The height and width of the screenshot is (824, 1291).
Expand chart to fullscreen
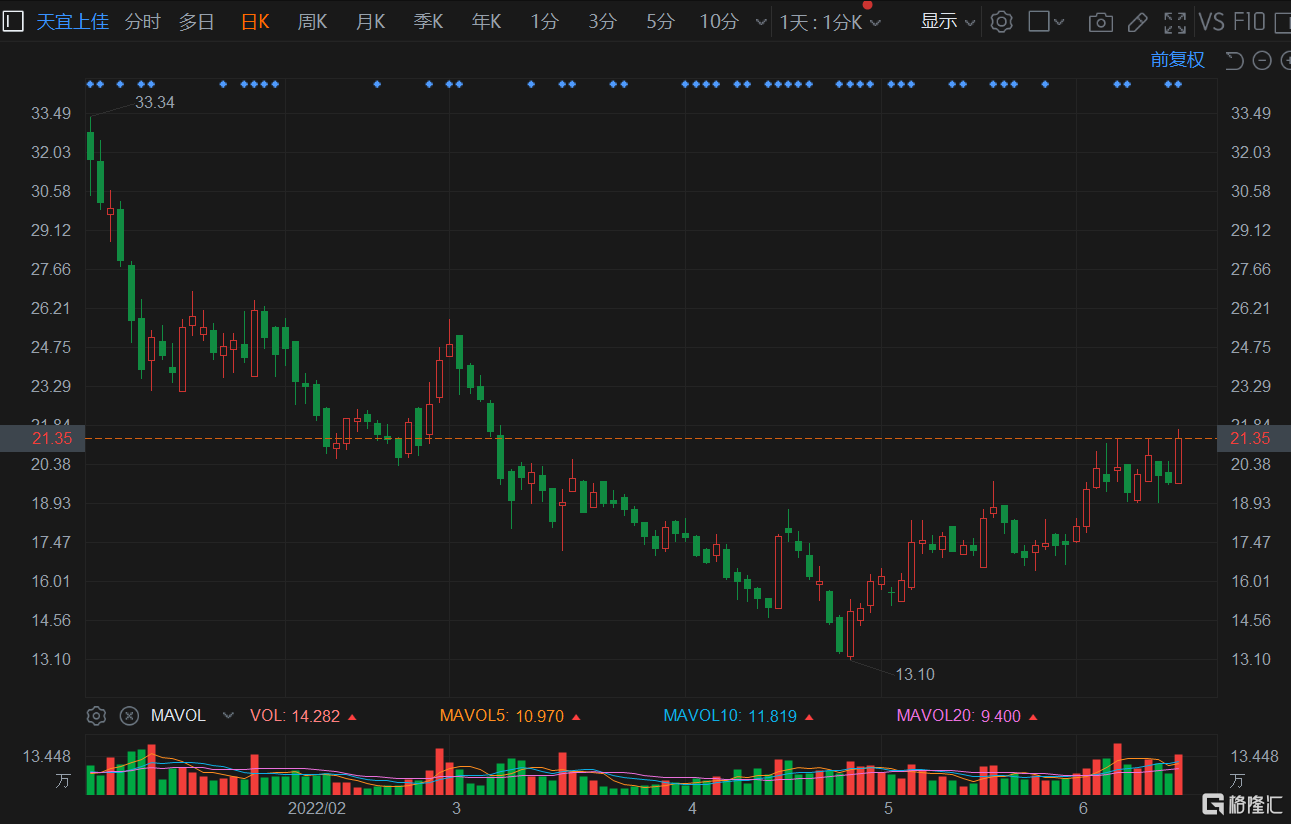tap(1175, 22)
